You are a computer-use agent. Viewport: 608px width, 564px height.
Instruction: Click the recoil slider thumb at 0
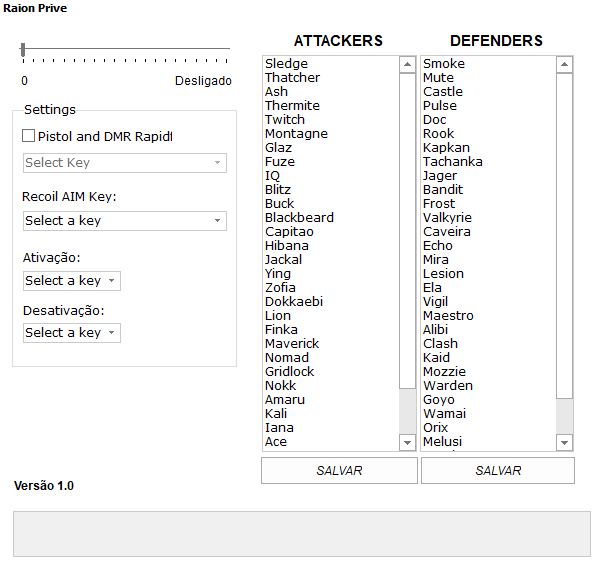coord(23,50)
